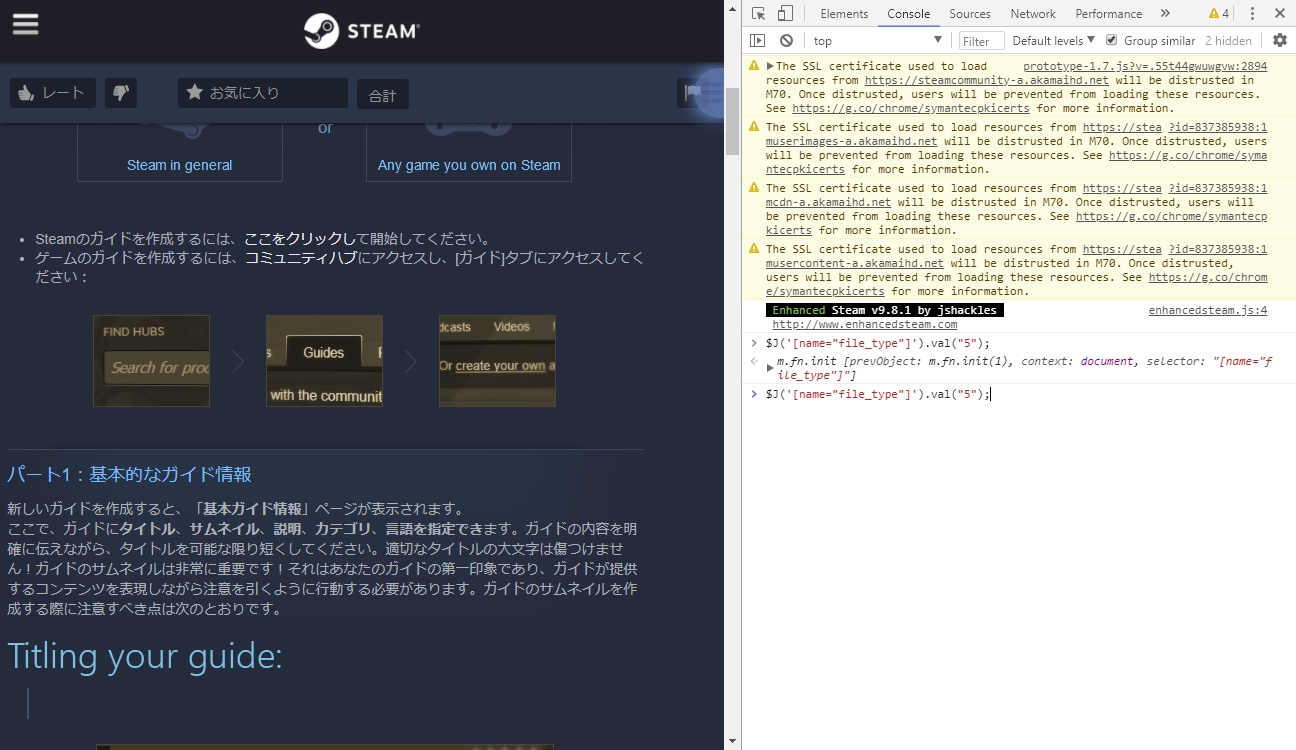The image size is (1296, 750).
Task: Click the 2 hidden messages label
Action: [x=1228, y=41]
